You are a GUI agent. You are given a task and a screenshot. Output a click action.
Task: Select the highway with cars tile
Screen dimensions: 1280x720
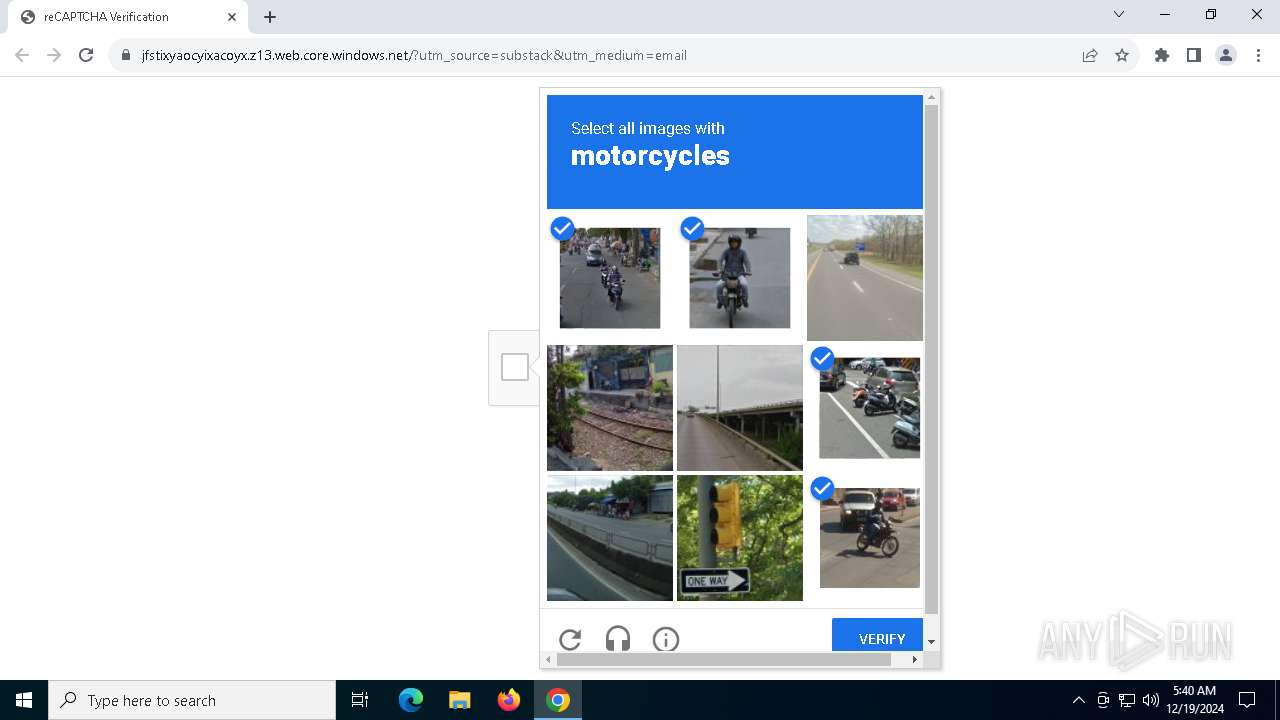tap(865, 278)
